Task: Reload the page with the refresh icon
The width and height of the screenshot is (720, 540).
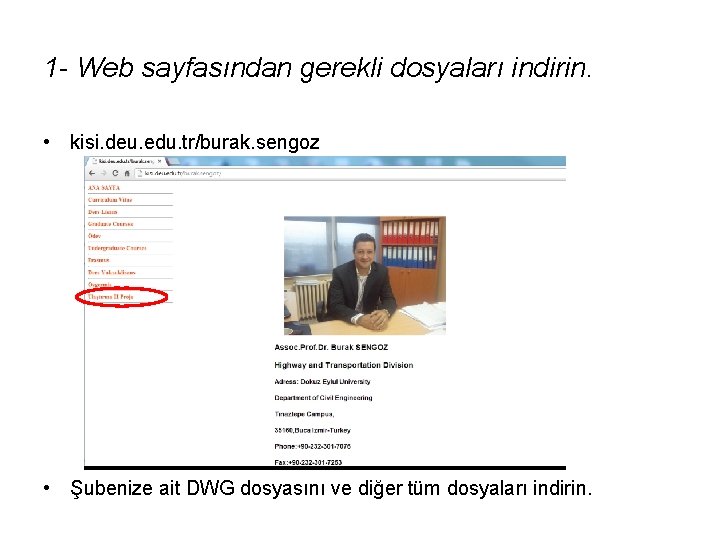Action: point(115,173)
